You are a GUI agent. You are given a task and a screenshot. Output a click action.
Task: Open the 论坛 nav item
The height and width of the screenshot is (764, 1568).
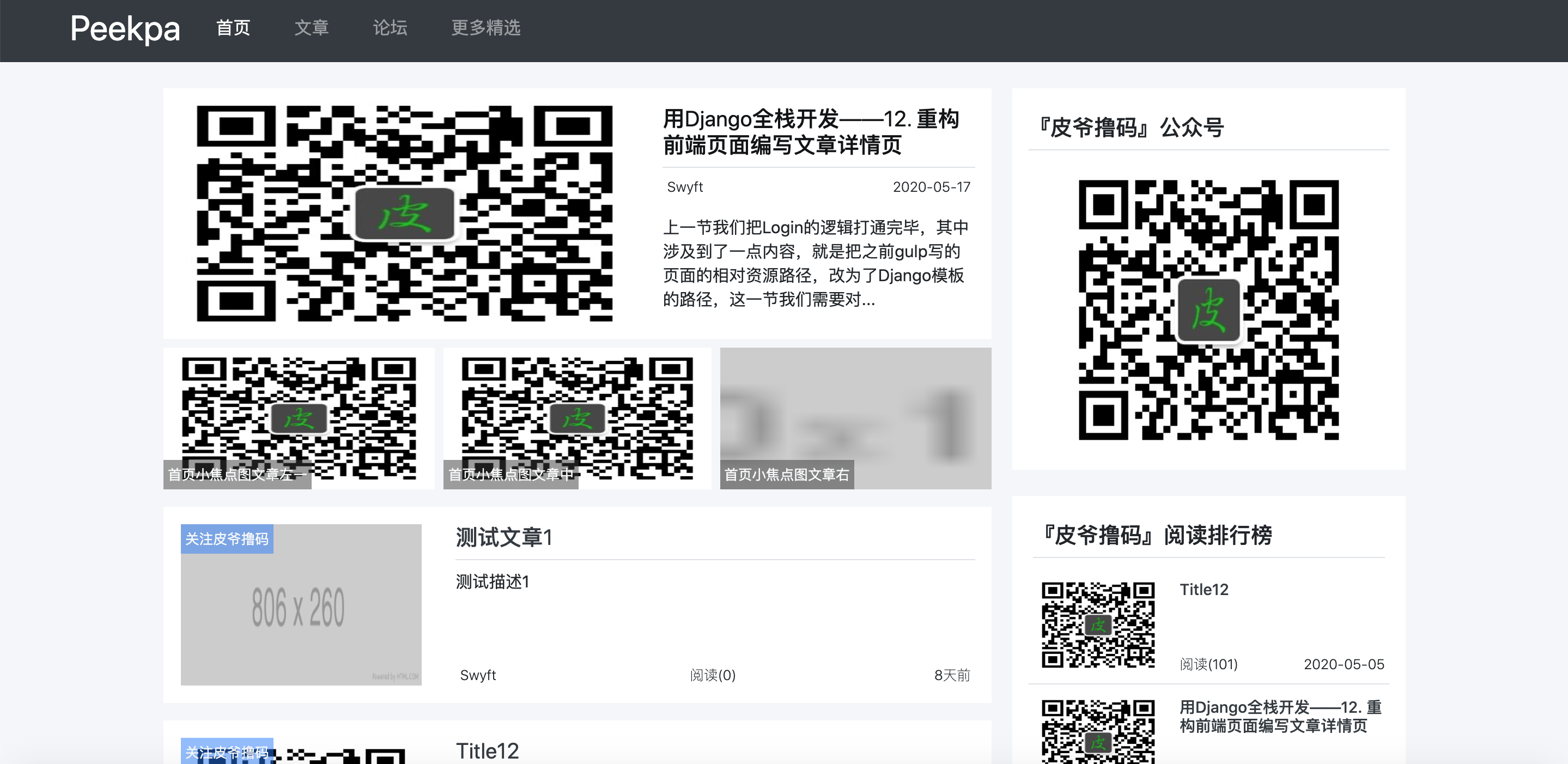tap(390, 28)
